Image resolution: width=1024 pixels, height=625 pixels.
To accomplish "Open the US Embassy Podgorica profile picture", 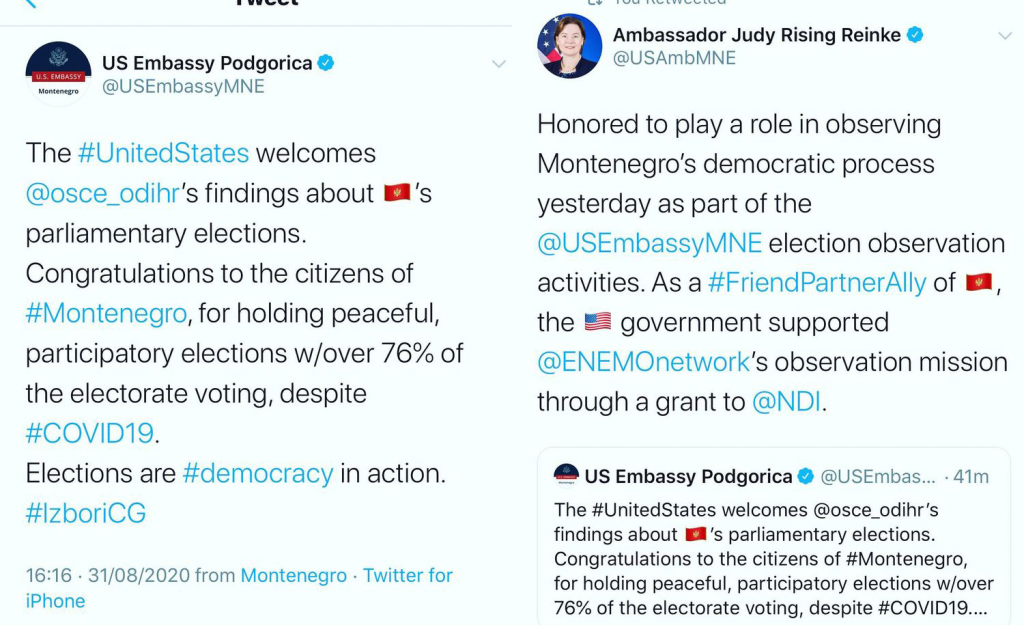I will point(57,74).
